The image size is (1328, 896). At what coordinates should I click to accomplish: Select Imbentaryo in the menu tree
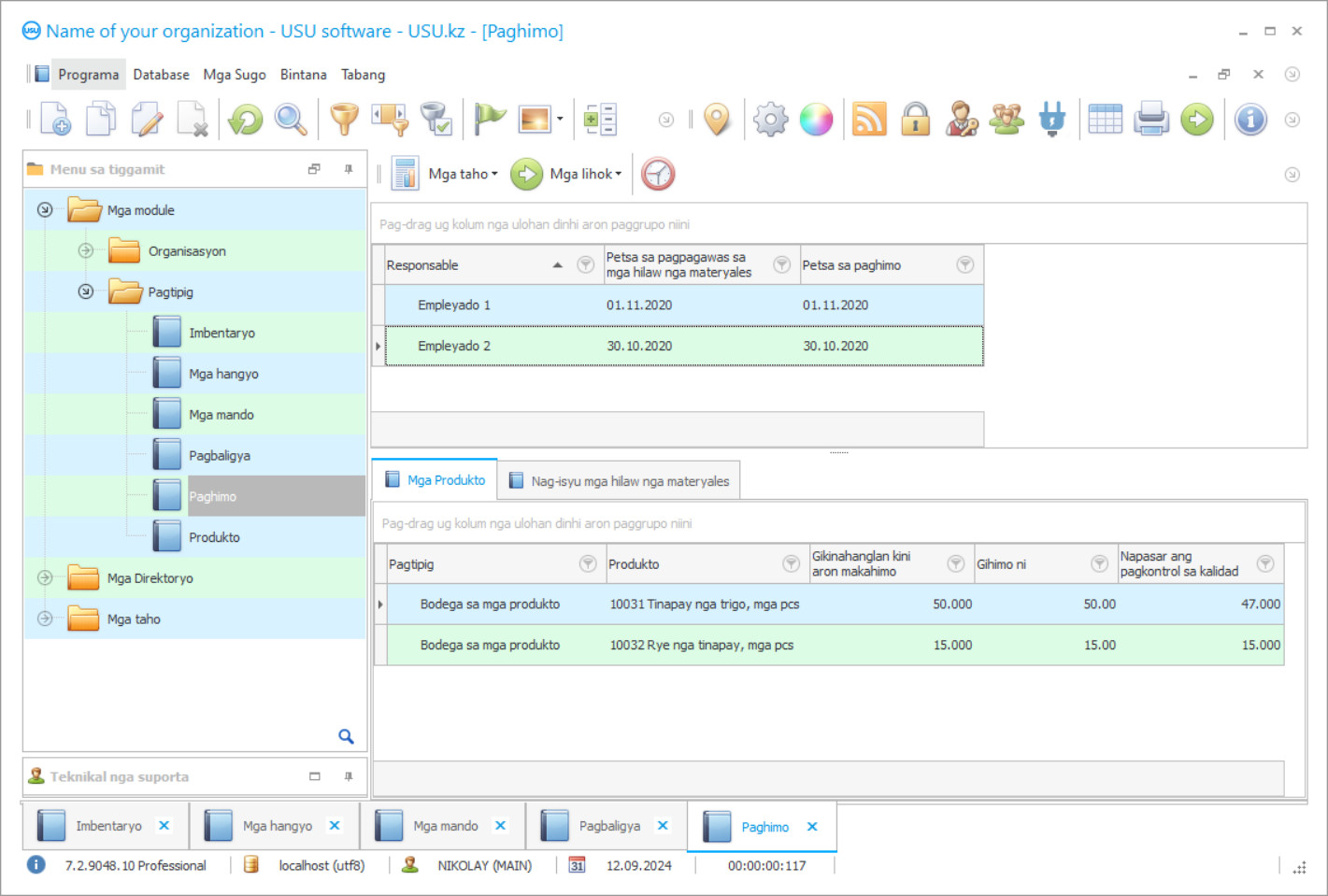221,333
